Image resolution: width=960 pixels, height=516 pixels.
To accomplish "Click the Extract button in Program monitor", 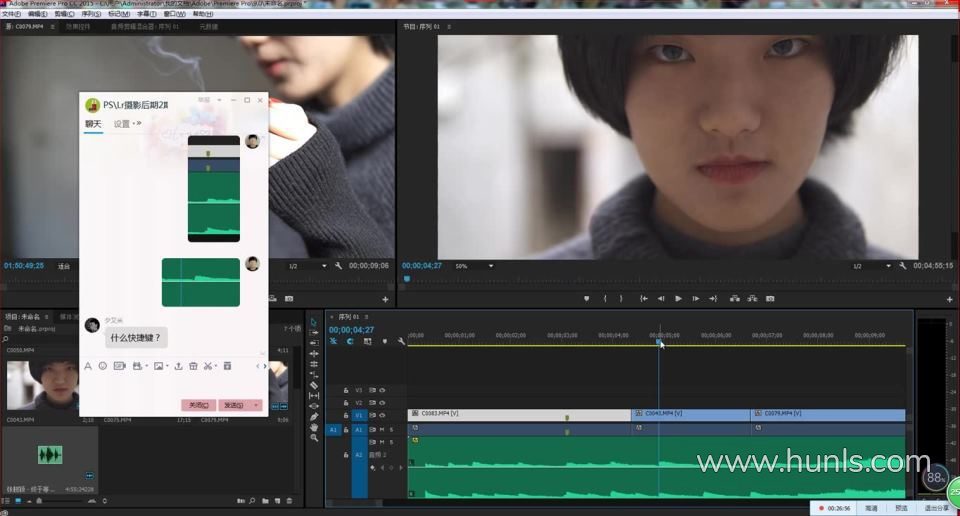I will 752,299.
